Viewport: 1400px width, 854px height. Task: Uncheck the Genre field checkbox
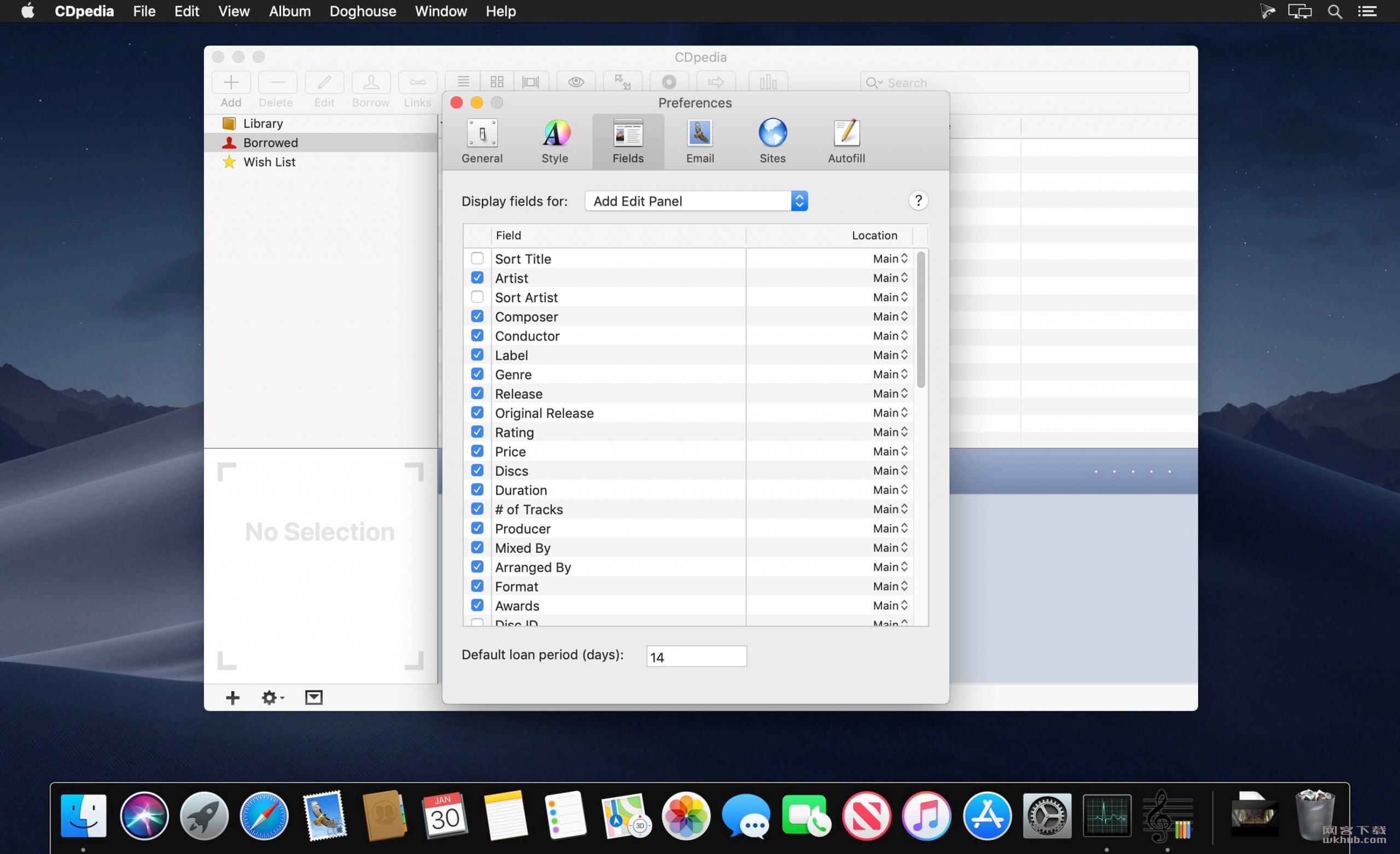477,375
